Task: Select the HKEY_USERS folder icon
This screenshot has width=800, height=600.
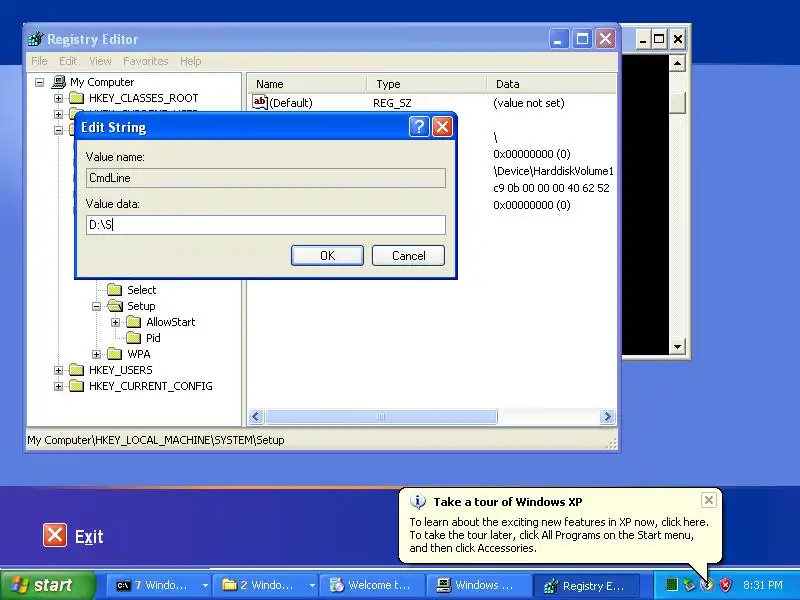Action: pyautogui.click(x=77, y=370)
